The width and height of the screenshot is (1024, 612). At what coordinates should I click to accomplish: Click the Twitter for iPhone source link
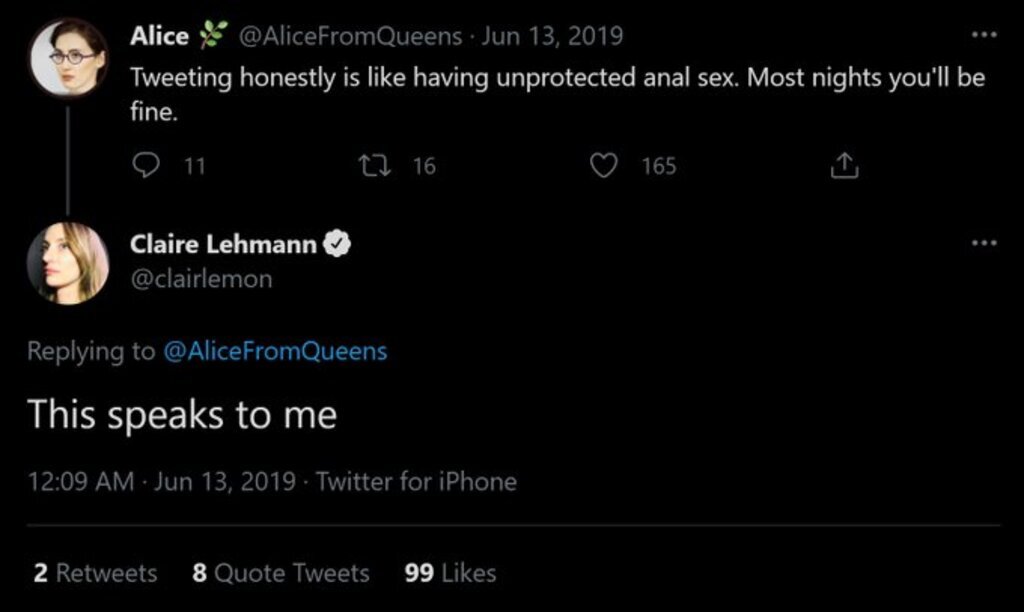point(416,481)
